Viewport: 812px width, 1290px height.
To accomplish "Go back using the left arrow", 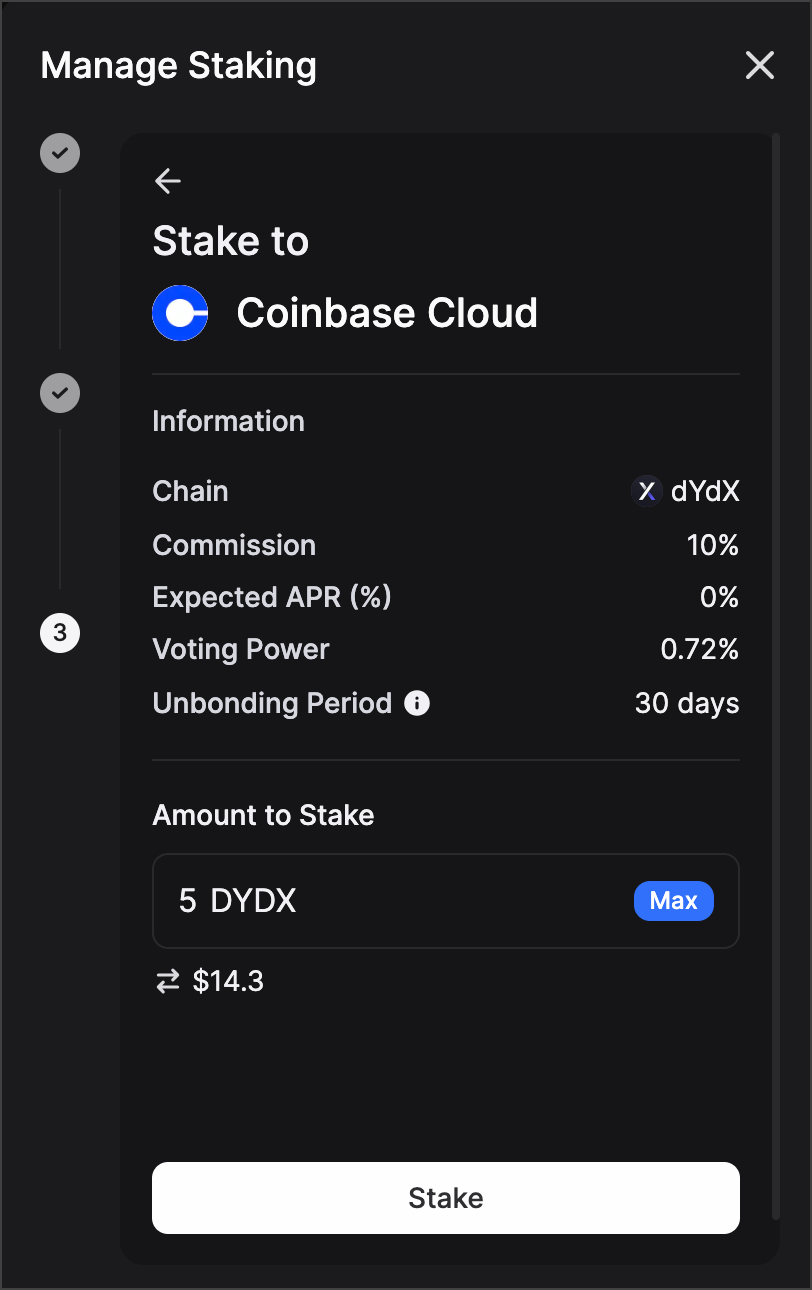I will click(168, 181).
